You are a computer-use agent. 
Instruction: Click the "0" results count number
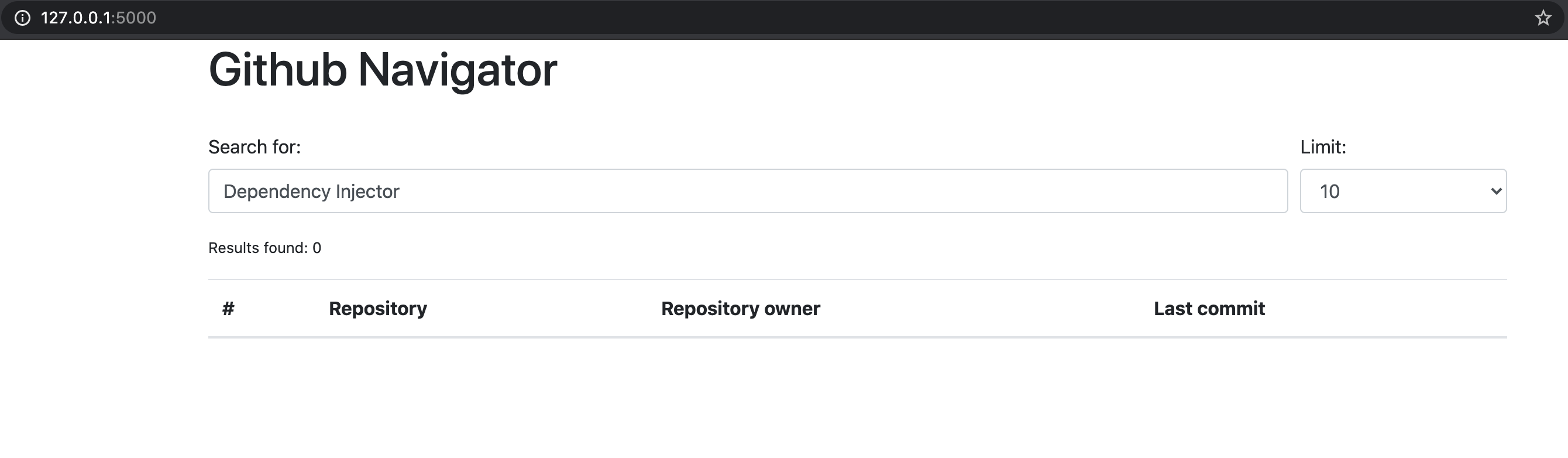click(317, 248)
